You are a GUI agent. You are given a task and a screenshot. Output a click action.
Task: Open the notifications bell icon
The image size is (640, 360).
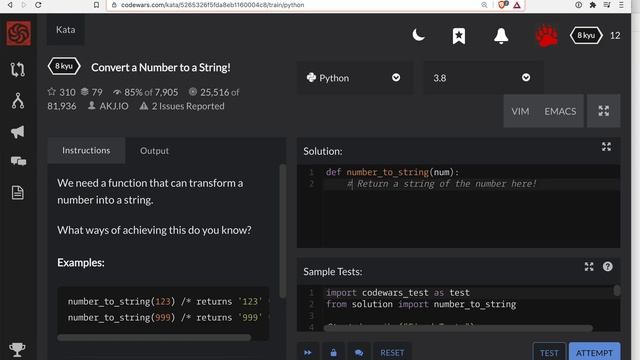(501, 36)
